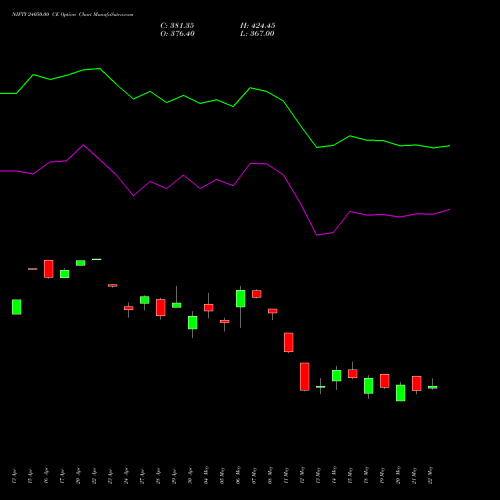Screen dimensions: 500x500
Task: Select the low value L: 367.00
Action: (257, 34)
